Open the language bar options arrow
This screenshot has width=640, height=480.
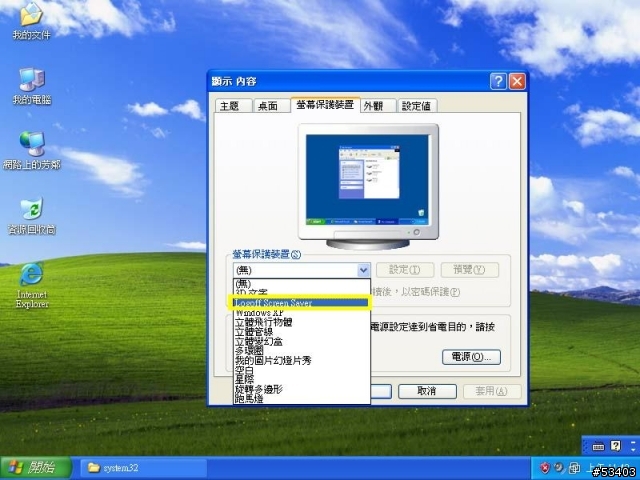point(633,450)
